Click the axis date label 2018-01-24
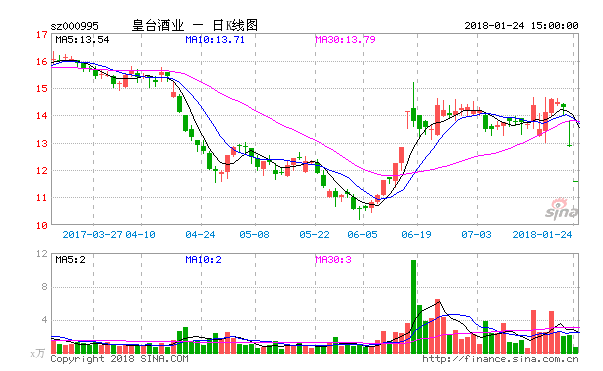Screen dimensions: 603x371 (x=543, y=235)
